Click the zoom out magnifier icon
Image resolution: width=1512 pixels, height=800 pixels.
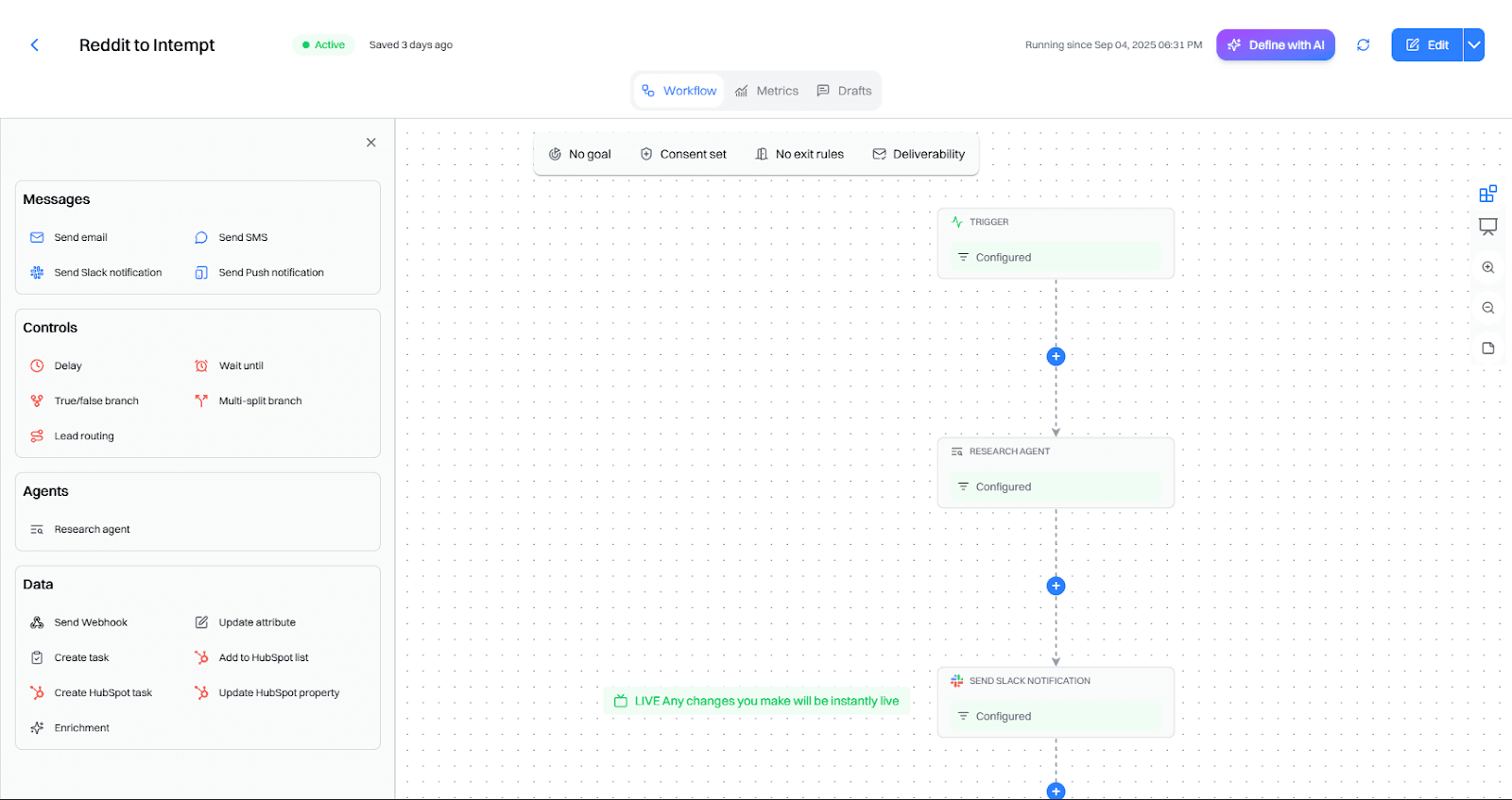(x=1487, y=308)
